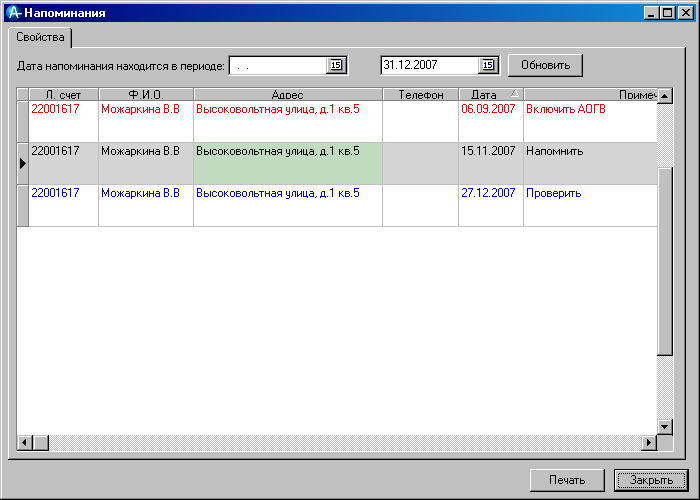Open calendar picker for 31.12.2007 date field
Image resolution: width=700 pixels, height=500 pixels.
coord(488,65)
